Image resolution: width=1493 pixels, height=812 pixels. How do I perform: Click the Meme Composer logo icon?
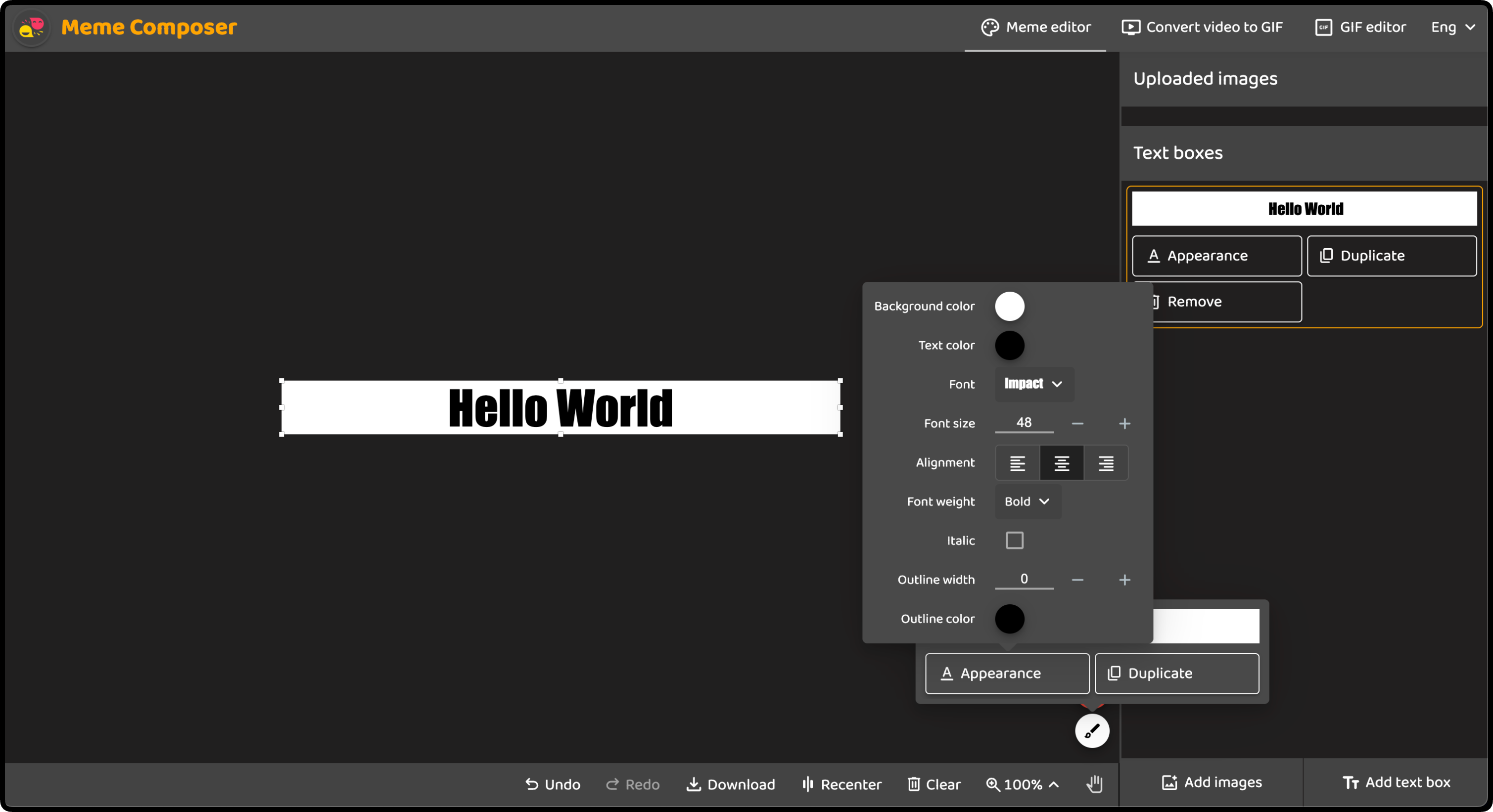[x=31, y=27]
